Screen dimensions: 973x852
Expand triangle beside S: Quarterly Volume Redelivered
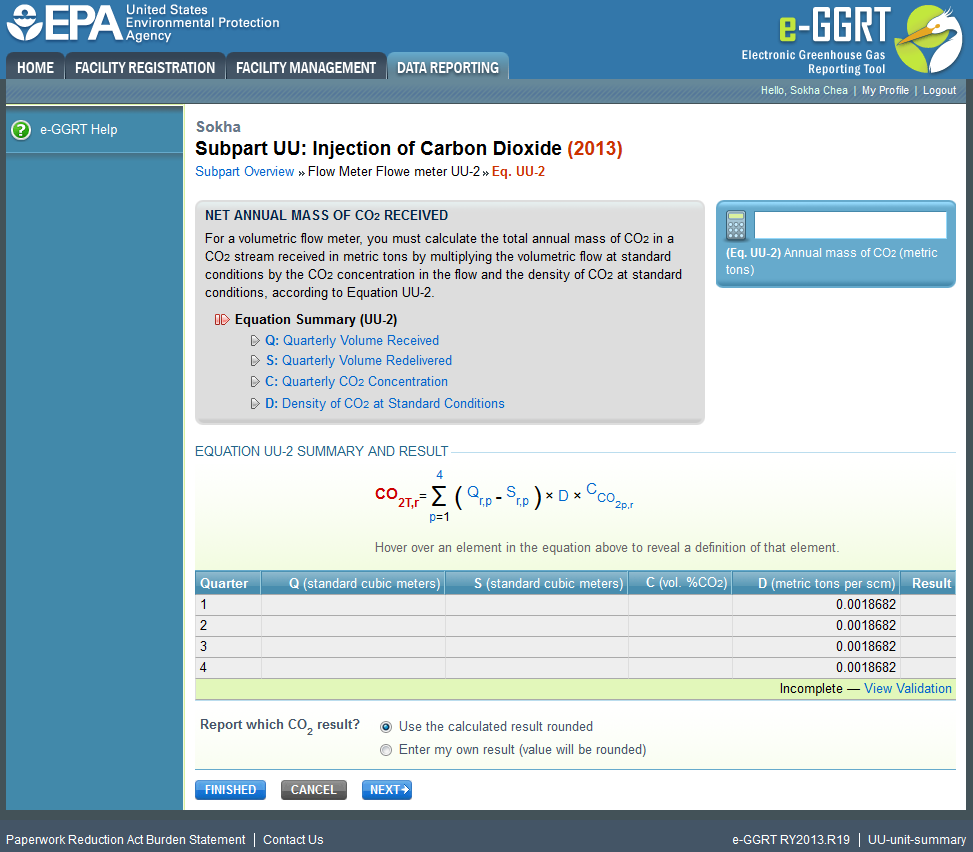[255, 361]
